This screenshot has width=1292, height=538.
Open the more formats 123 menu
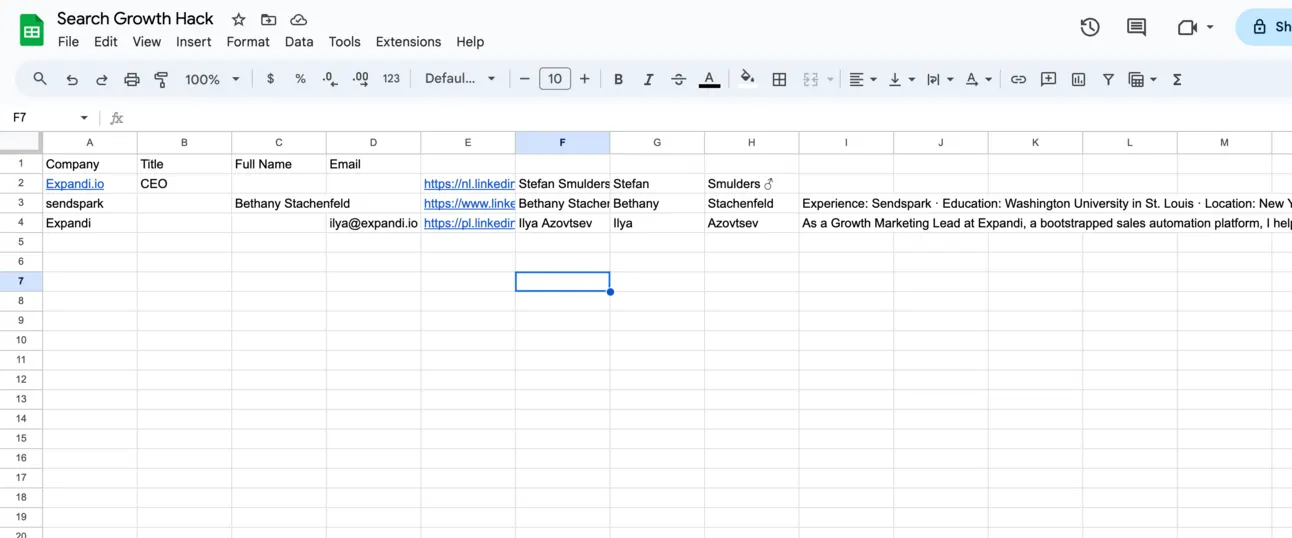[391, 79]
